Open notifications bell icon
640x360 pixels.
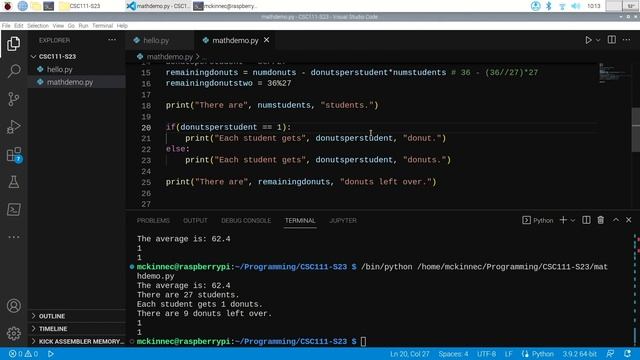(627, 354)
